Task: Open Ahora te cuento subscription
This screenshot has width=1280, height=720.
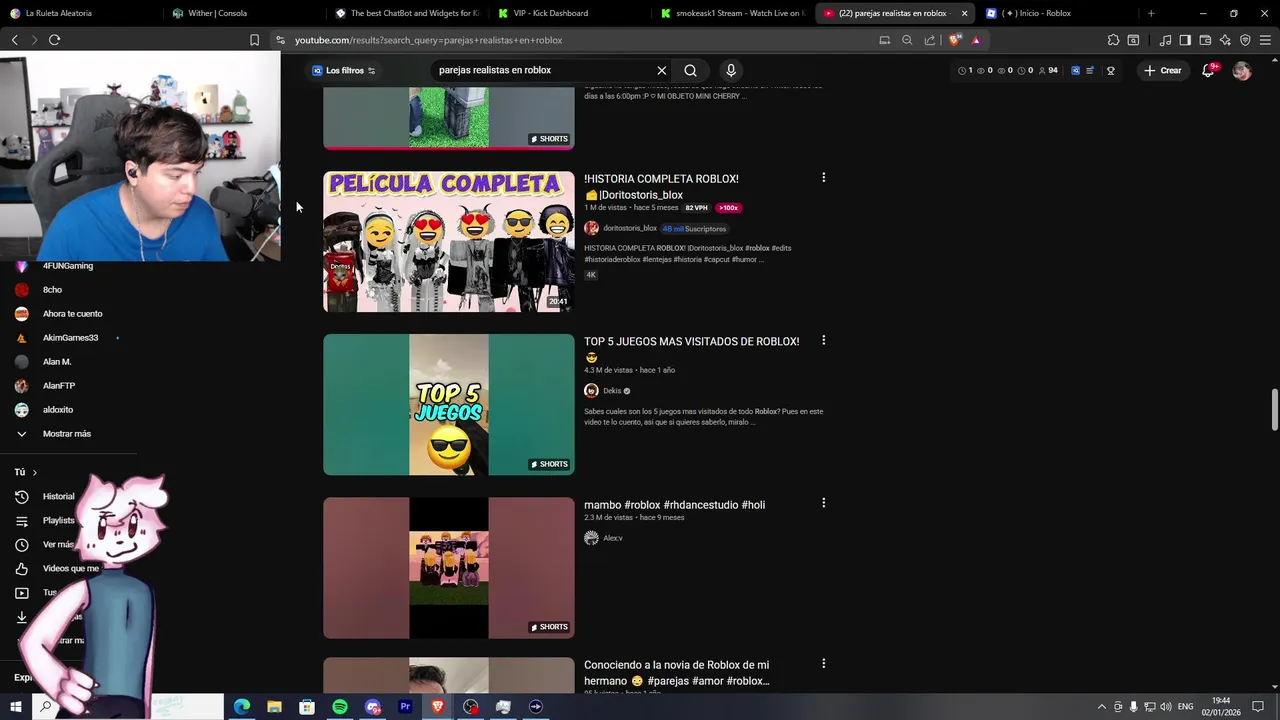Action: tap(72, 314)
